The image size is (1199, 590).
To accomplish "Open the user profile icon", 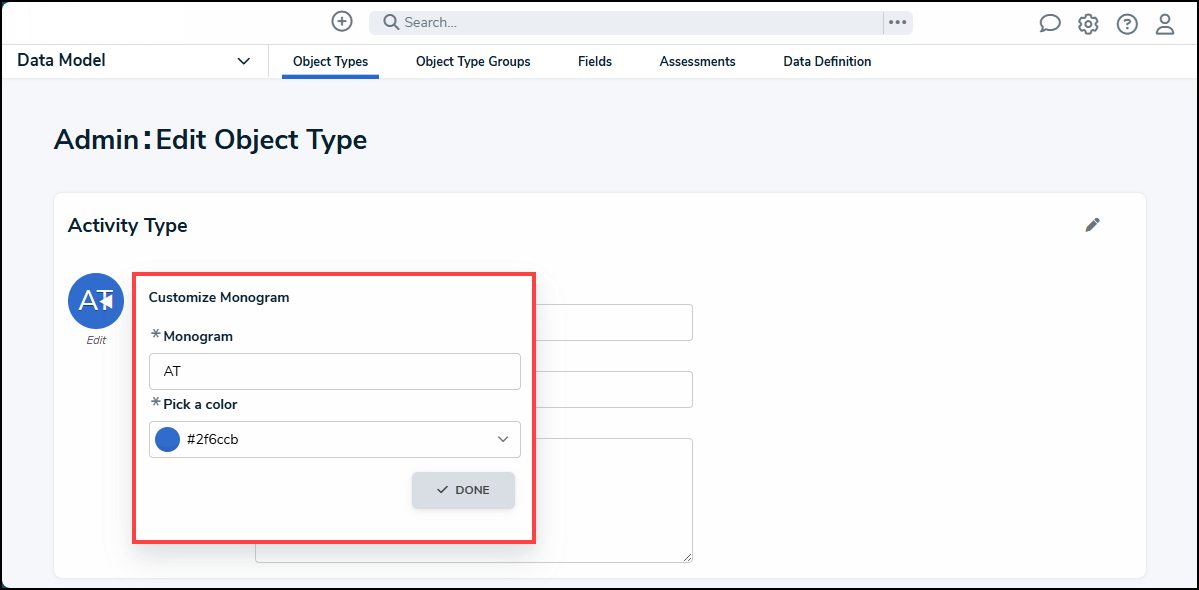I will pyautogui.click(x=1165, y=24).
